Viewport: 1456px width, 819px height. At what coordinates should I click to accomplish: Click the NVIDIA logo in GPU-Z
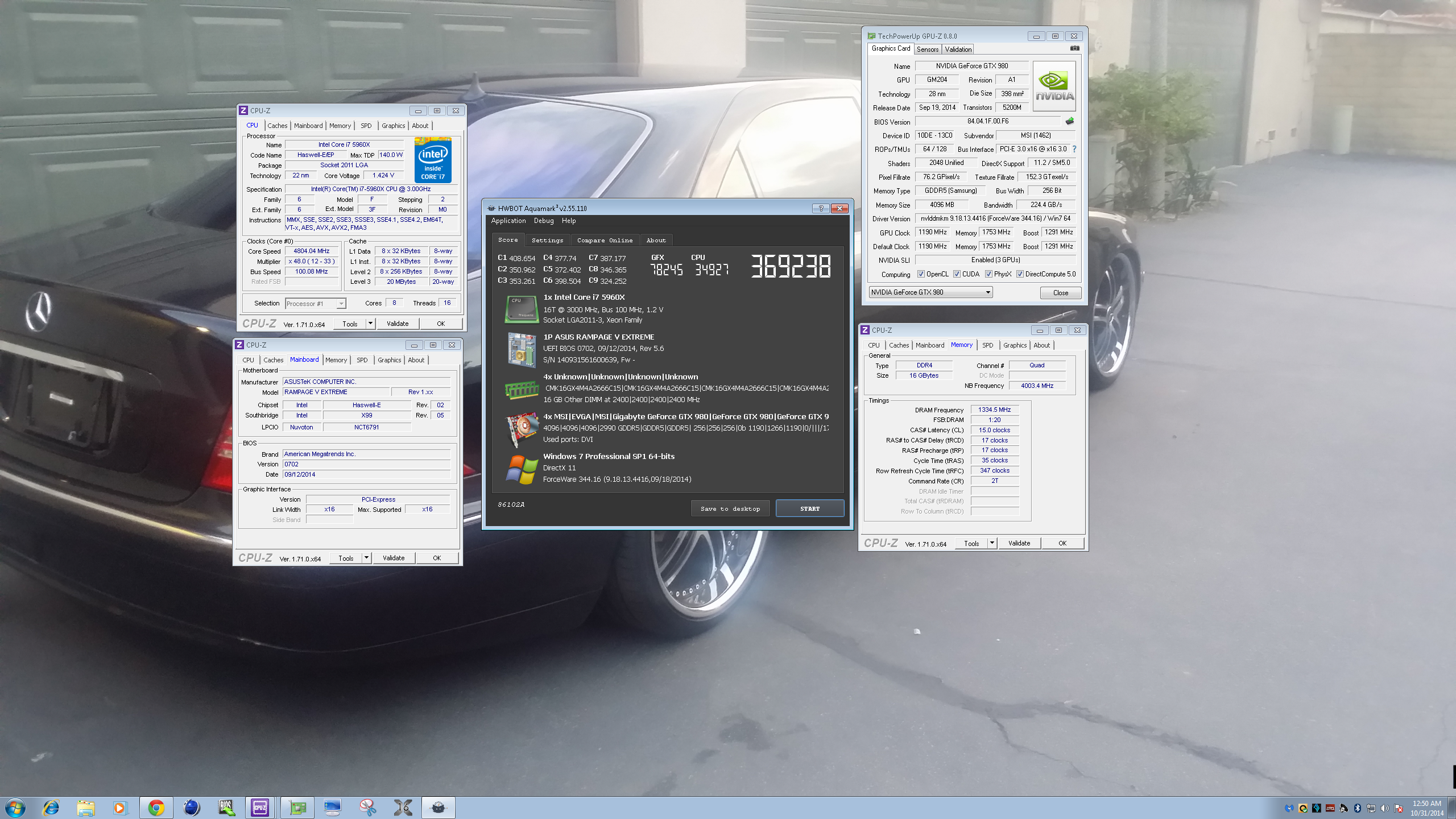coord(1054,86)
